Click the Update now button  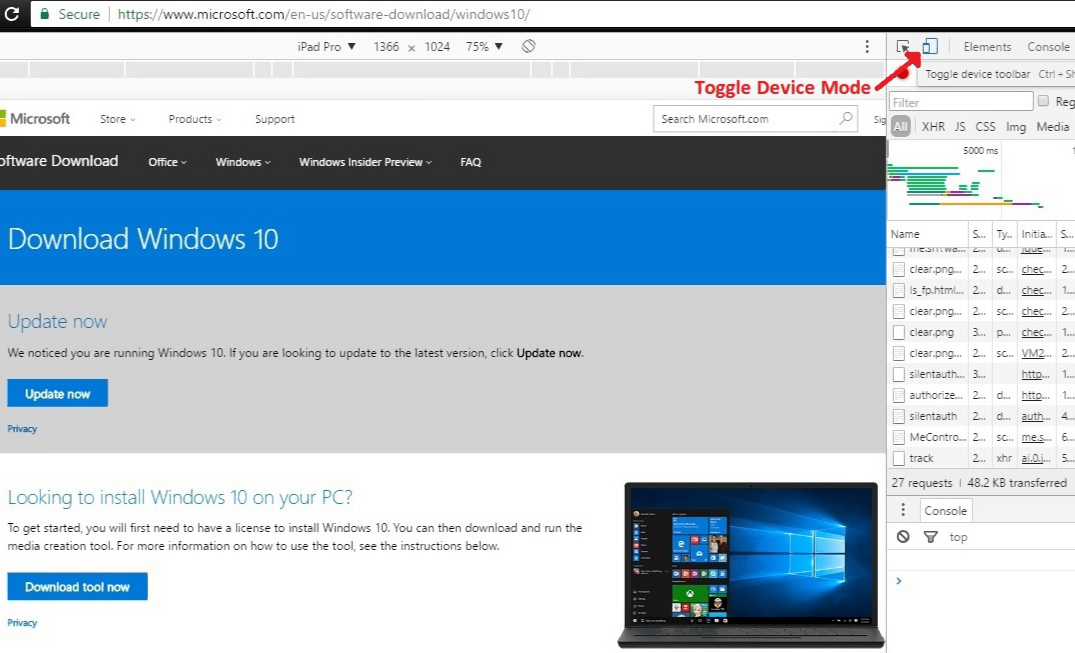58,393
